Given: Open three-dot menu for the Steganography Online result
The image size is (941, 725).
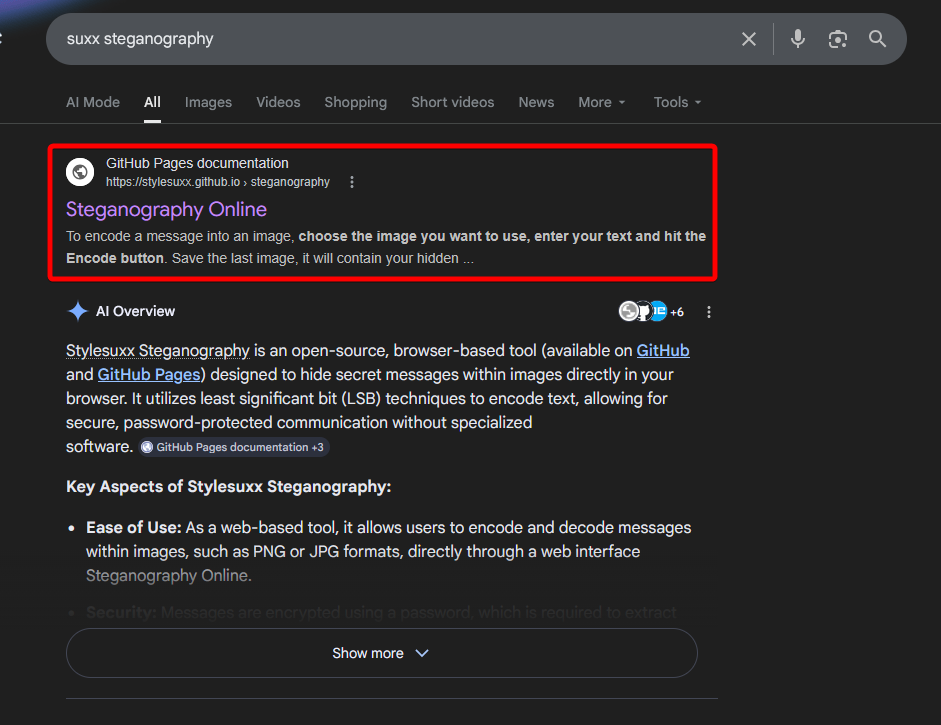Looking at the screenshot, I should coord(352,182).
